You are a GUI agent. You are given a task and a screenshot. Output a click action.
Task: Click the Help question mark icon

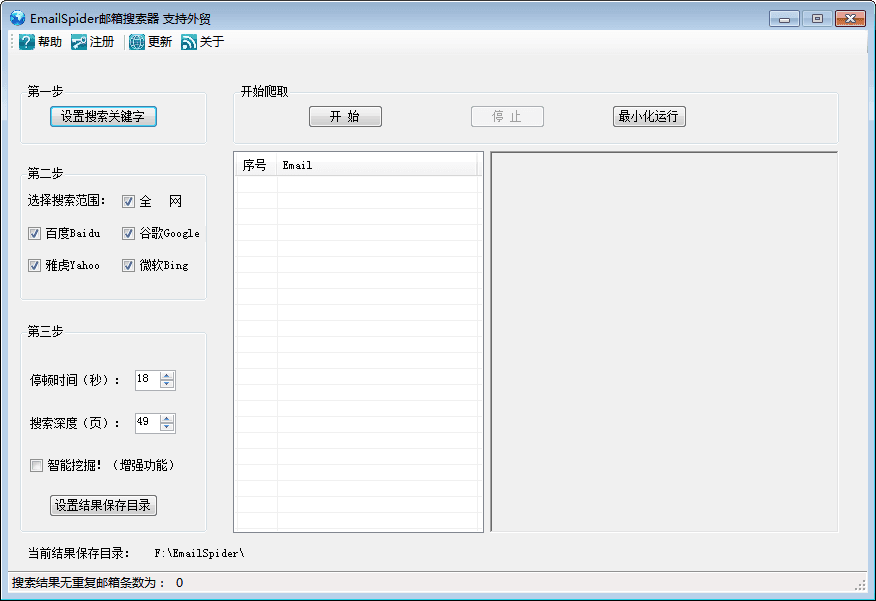pyautogui.click(x=27, y=42)
